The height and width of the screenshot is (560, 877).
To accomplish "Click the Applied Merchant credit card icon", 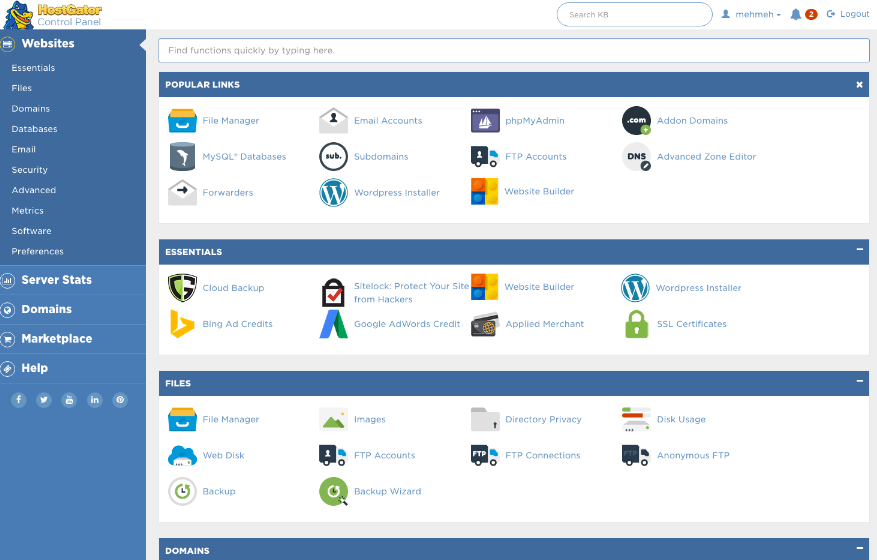I will [x=484, y=324].
